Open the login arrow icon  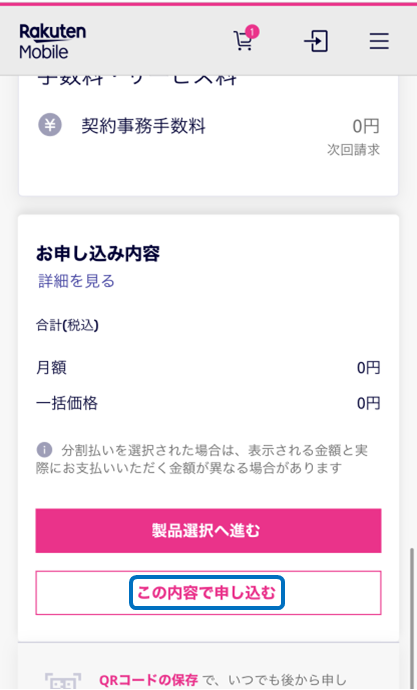click(x=316, y=41)
